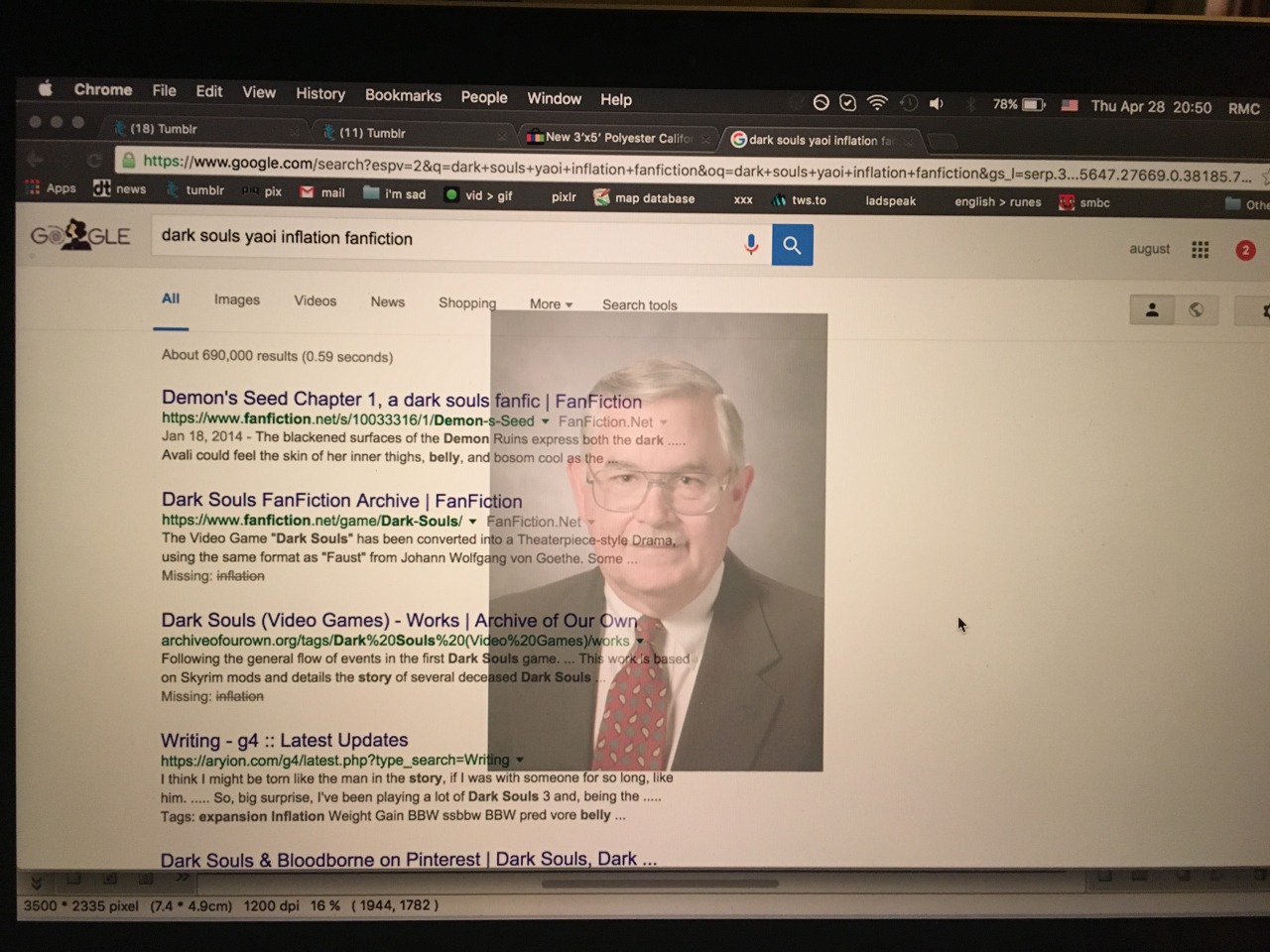Open the US flag input menu
The width and height of the screenshot is (1270, 952).
(x=1070, y=105)
